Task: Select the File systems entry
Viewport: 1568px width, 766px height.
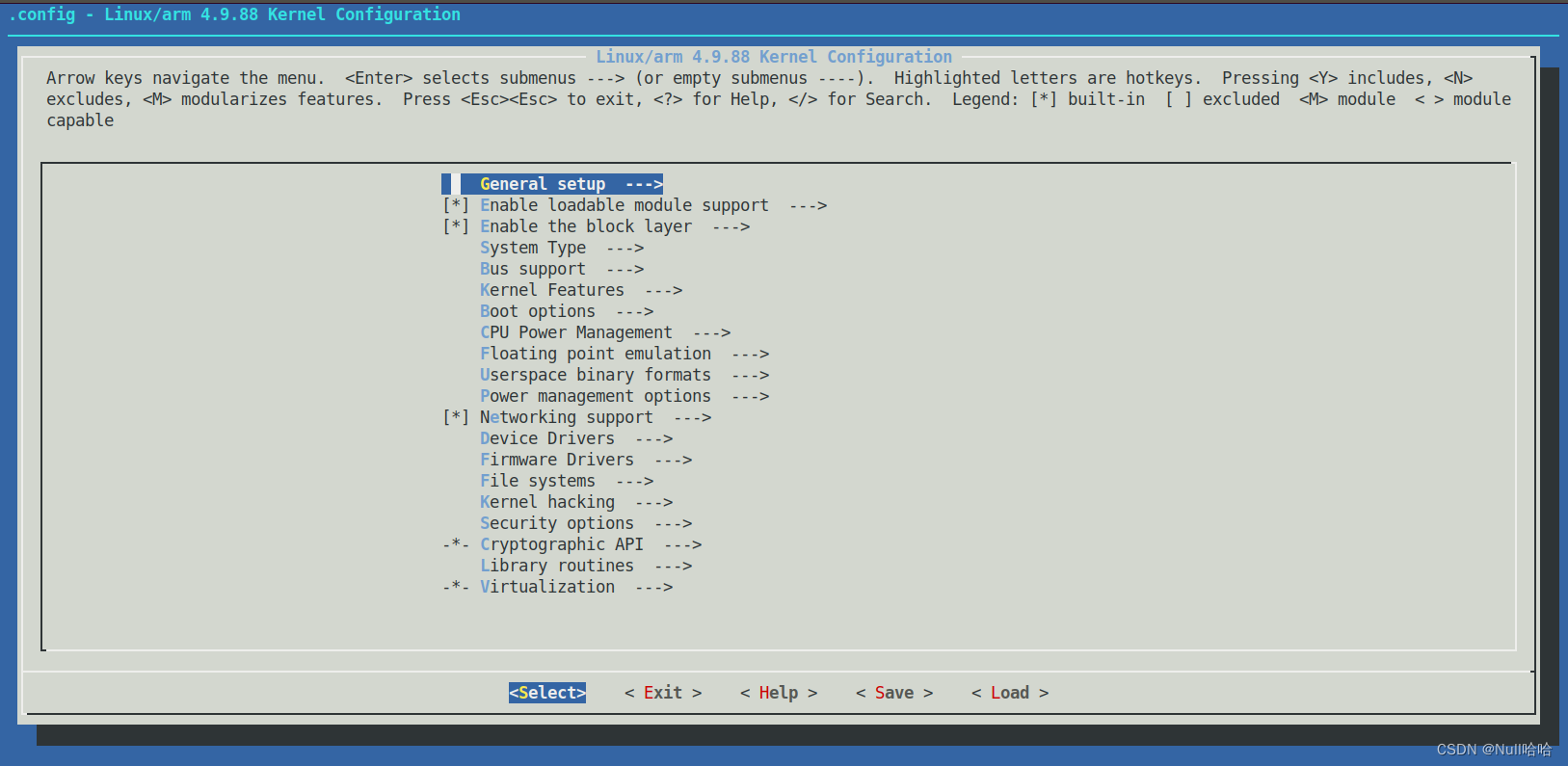Action: (538, 481)
